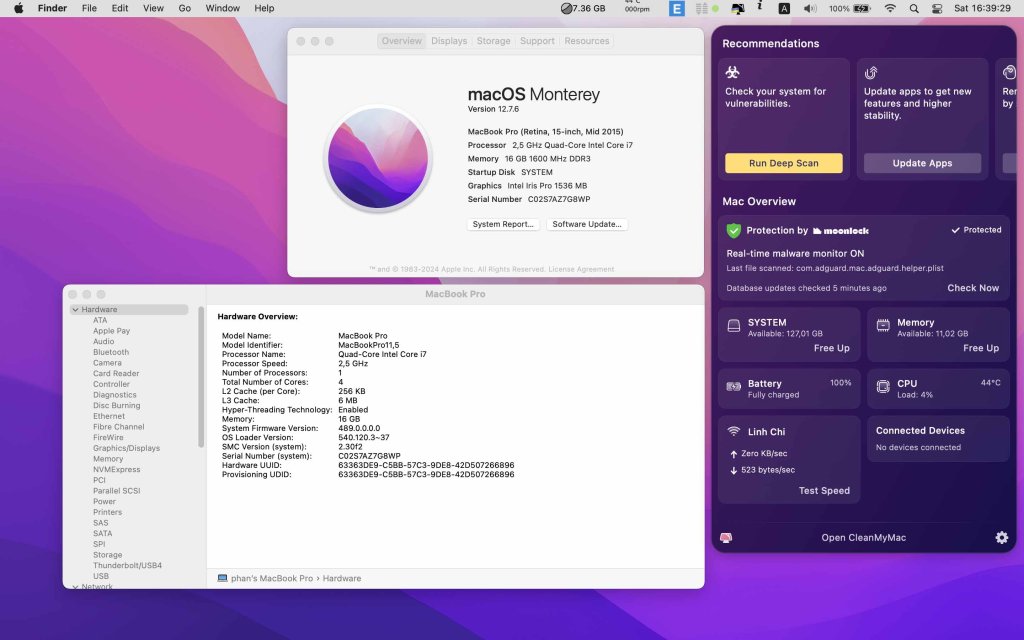Click the clock showing Sat 16:39:29

coord(982,8)
